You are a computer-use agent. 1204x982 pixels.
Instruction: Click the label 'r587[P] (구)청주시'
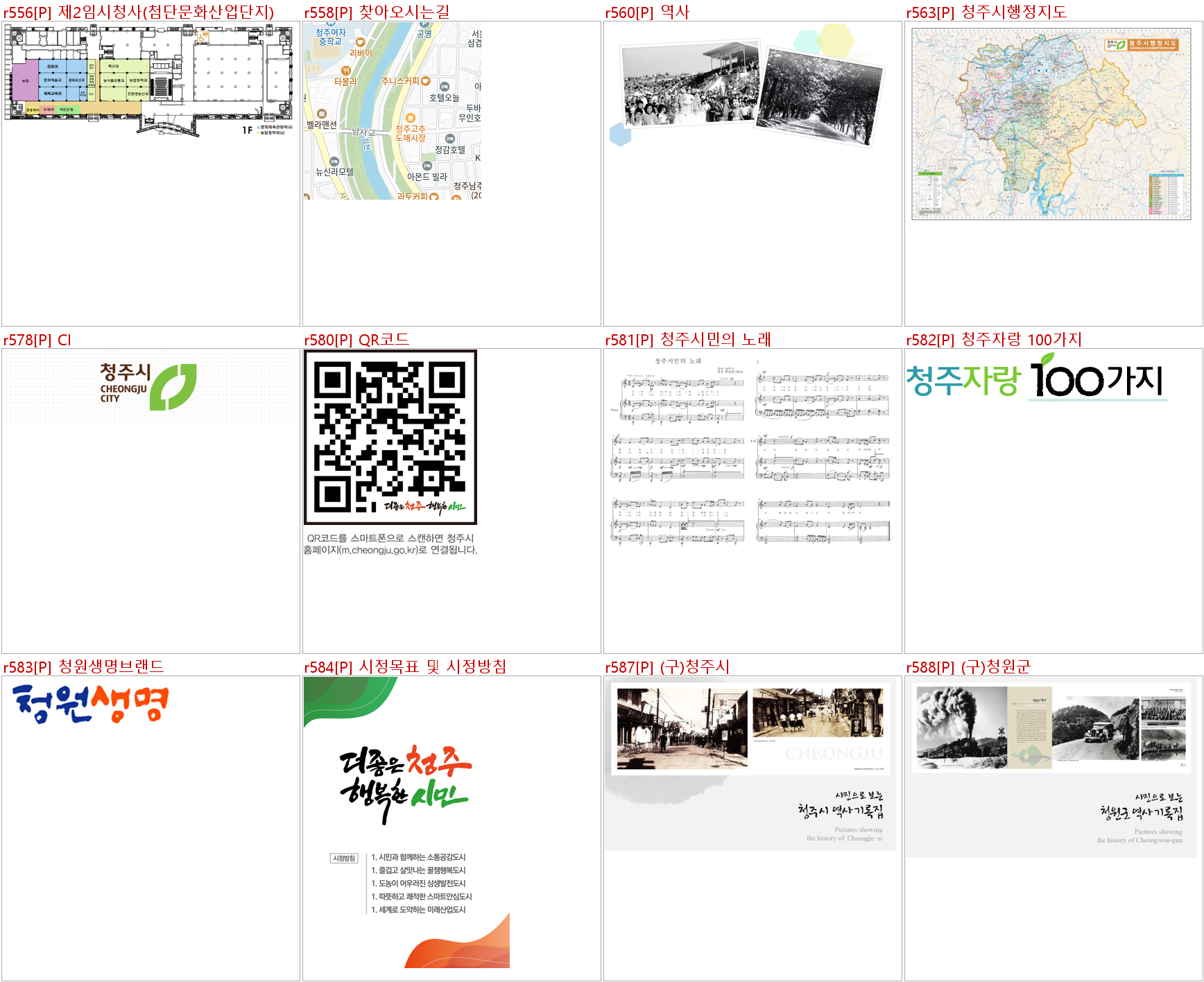point(667,667)
